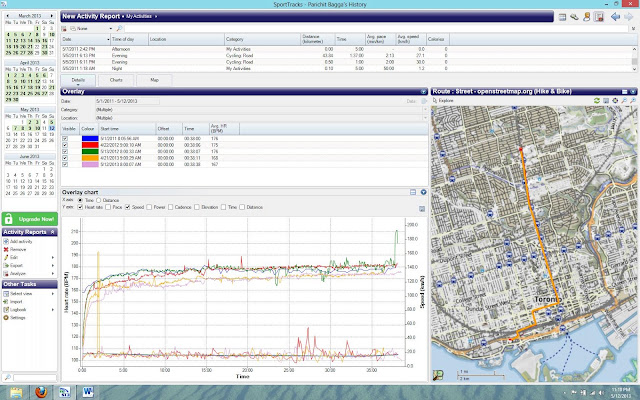Click the green colour swatch for 5/13/2012
This screenshot has width=640, height=400.
(x=90, y=151)
